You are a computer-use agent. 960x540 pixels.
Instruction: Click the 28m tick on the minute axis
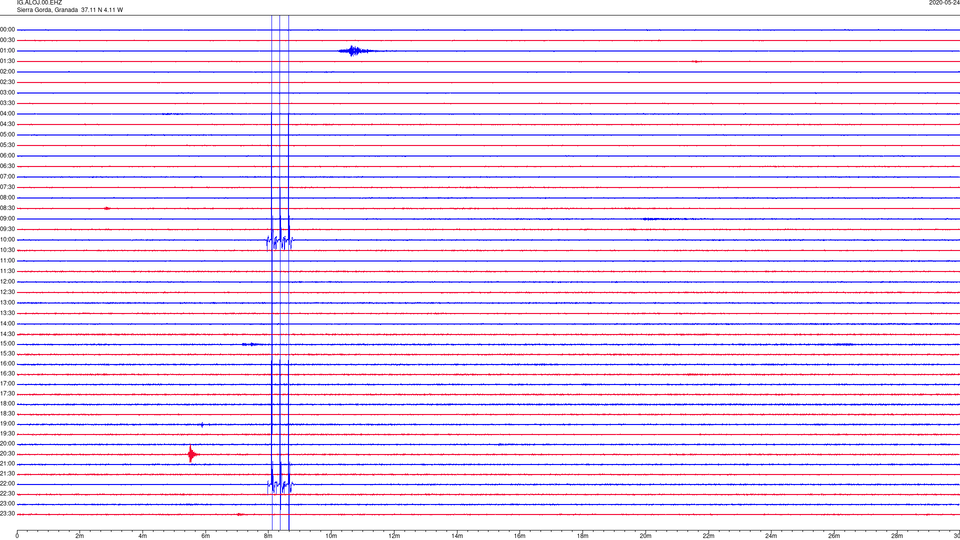(x=897, y=536)
